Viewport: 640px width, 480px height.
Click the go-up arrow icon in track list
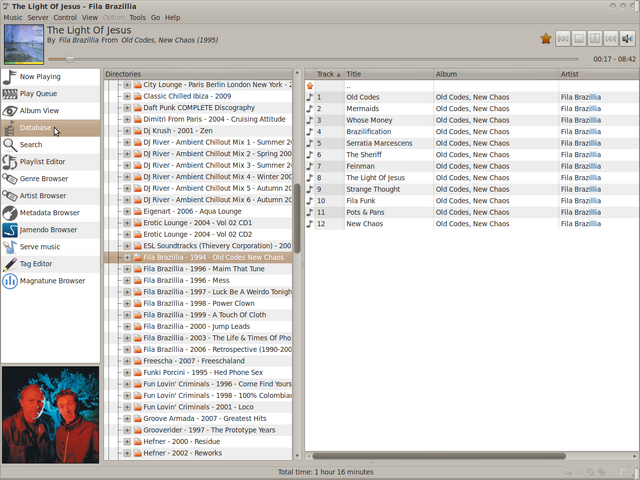[x=310, y=86]
